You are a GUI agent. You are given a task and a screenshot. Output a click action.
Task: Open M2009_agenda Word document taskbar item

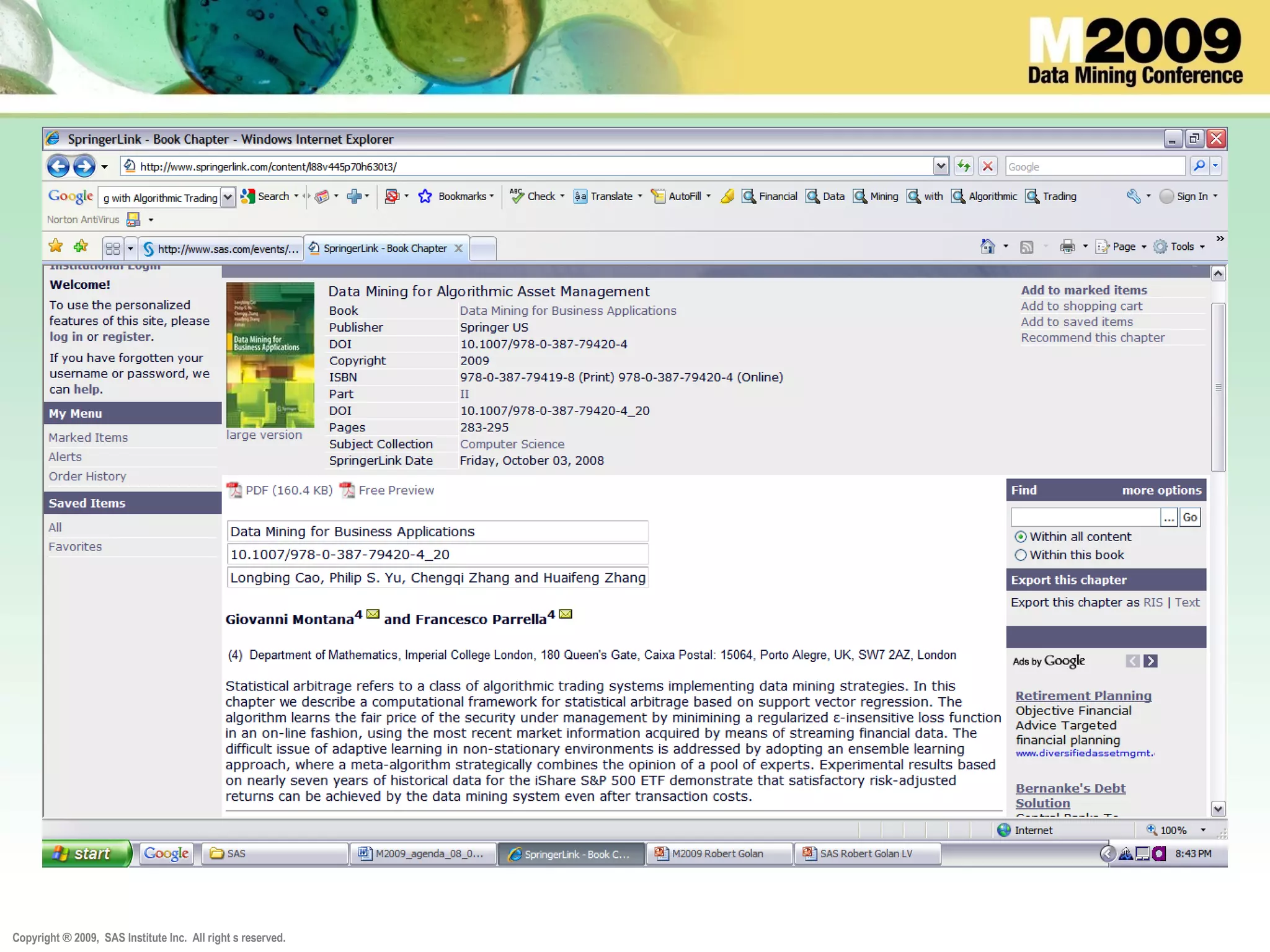[x=423, y=853]
